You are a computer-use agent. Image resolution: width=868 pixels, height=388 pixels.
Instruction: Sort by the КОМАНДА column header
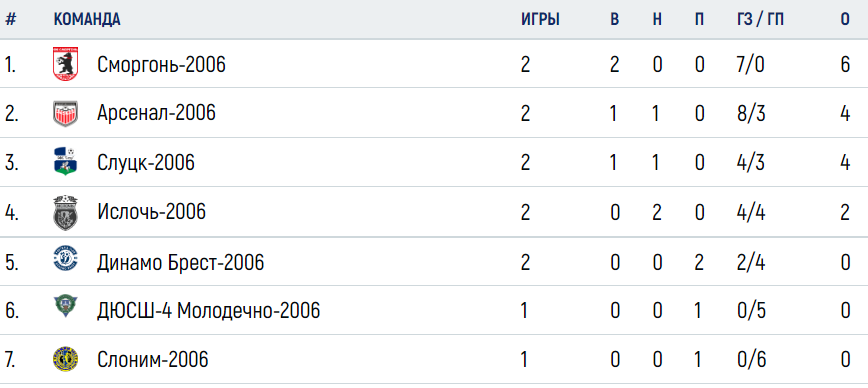tap(87, 19)
